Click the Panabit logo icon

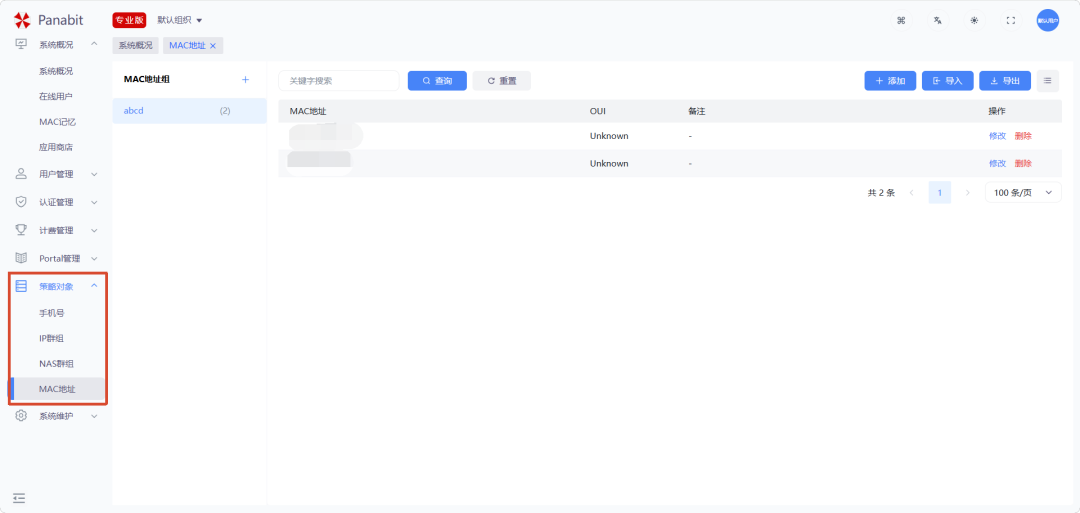22,21
